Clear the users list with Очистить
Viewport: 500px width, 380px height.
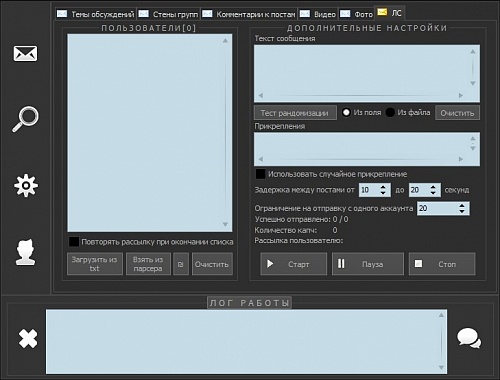coord(212,264)
